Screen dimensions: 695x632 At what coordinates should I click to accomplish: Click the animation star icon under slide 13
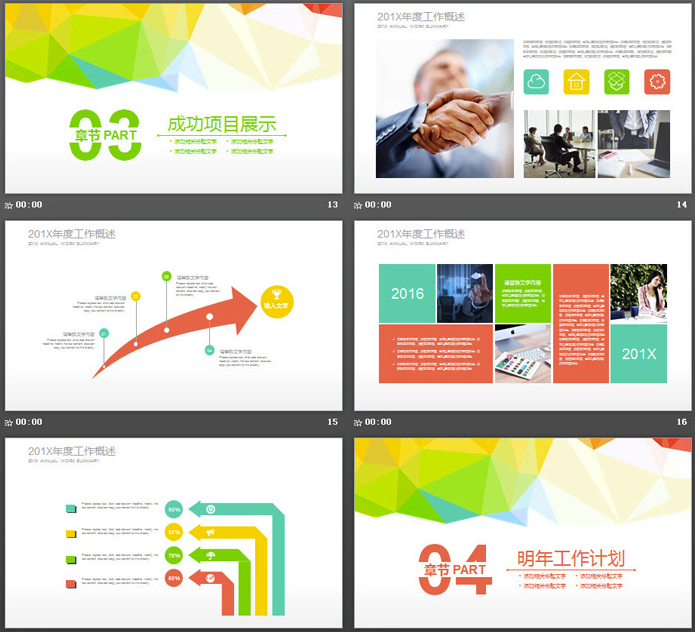coord(9,205)
